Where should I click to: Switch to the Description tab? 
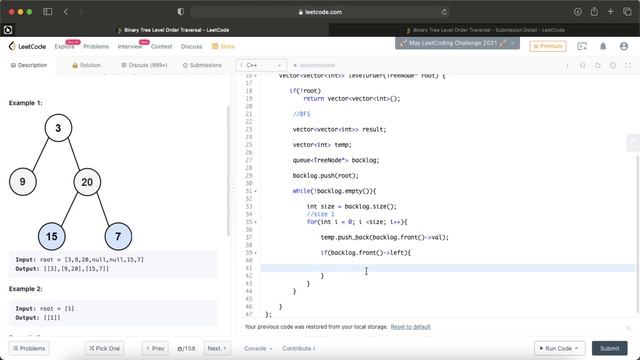tap(29, 65)
